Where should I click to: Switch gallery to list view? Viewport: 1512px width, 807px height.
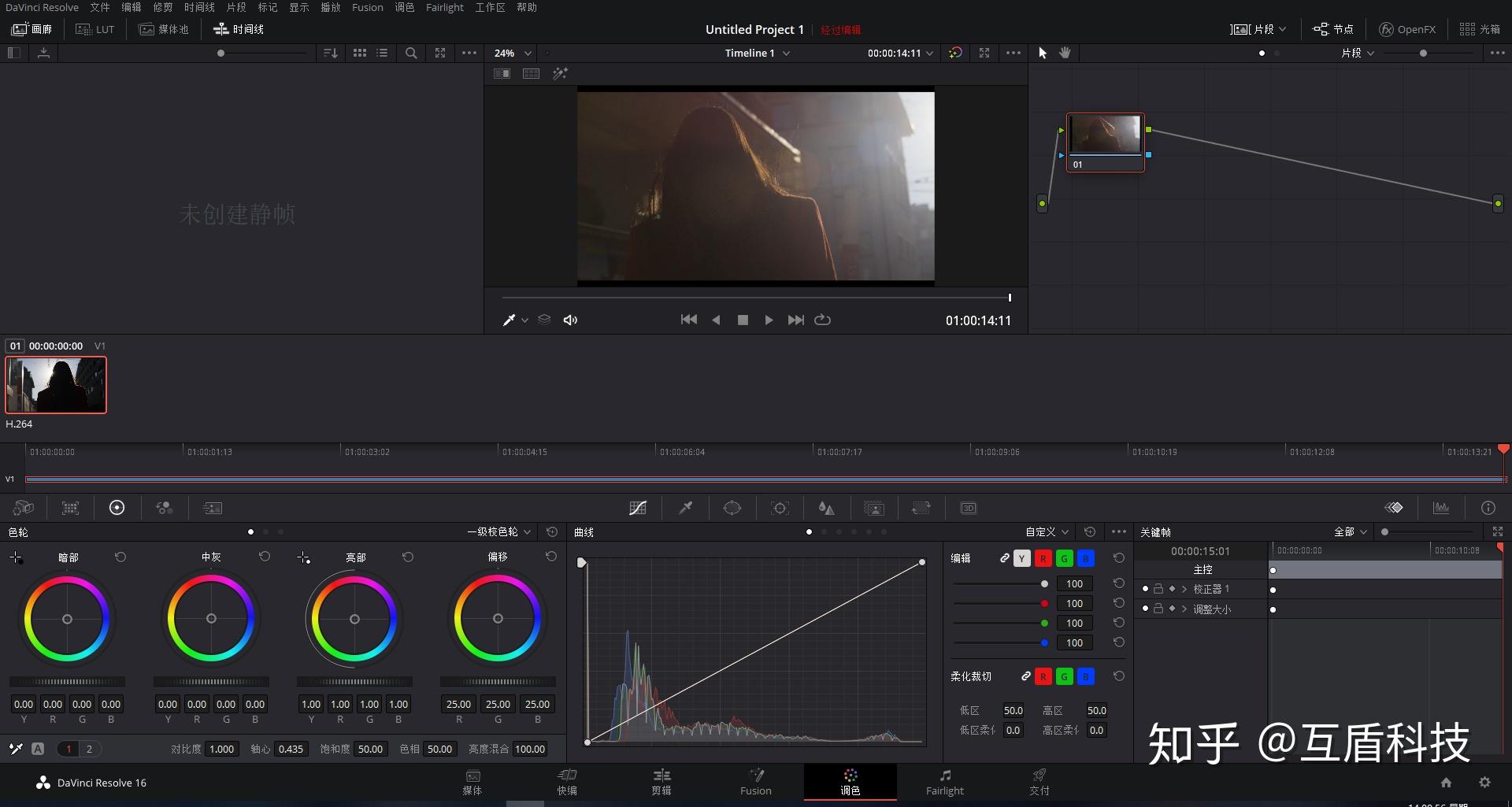382,53
